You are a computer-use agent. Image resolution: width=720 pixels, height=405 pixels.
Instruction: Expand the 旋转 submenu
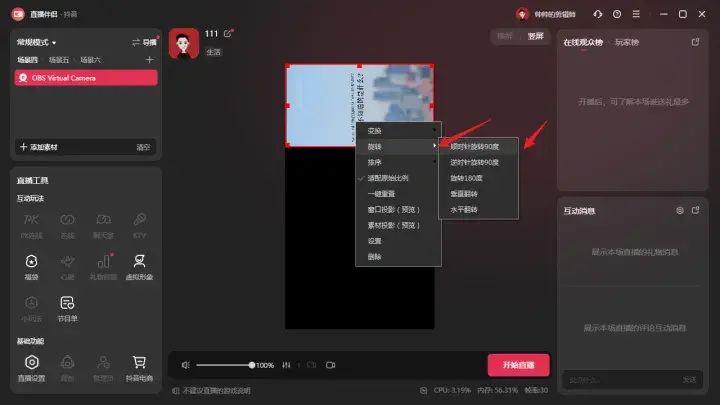point(399,146)
